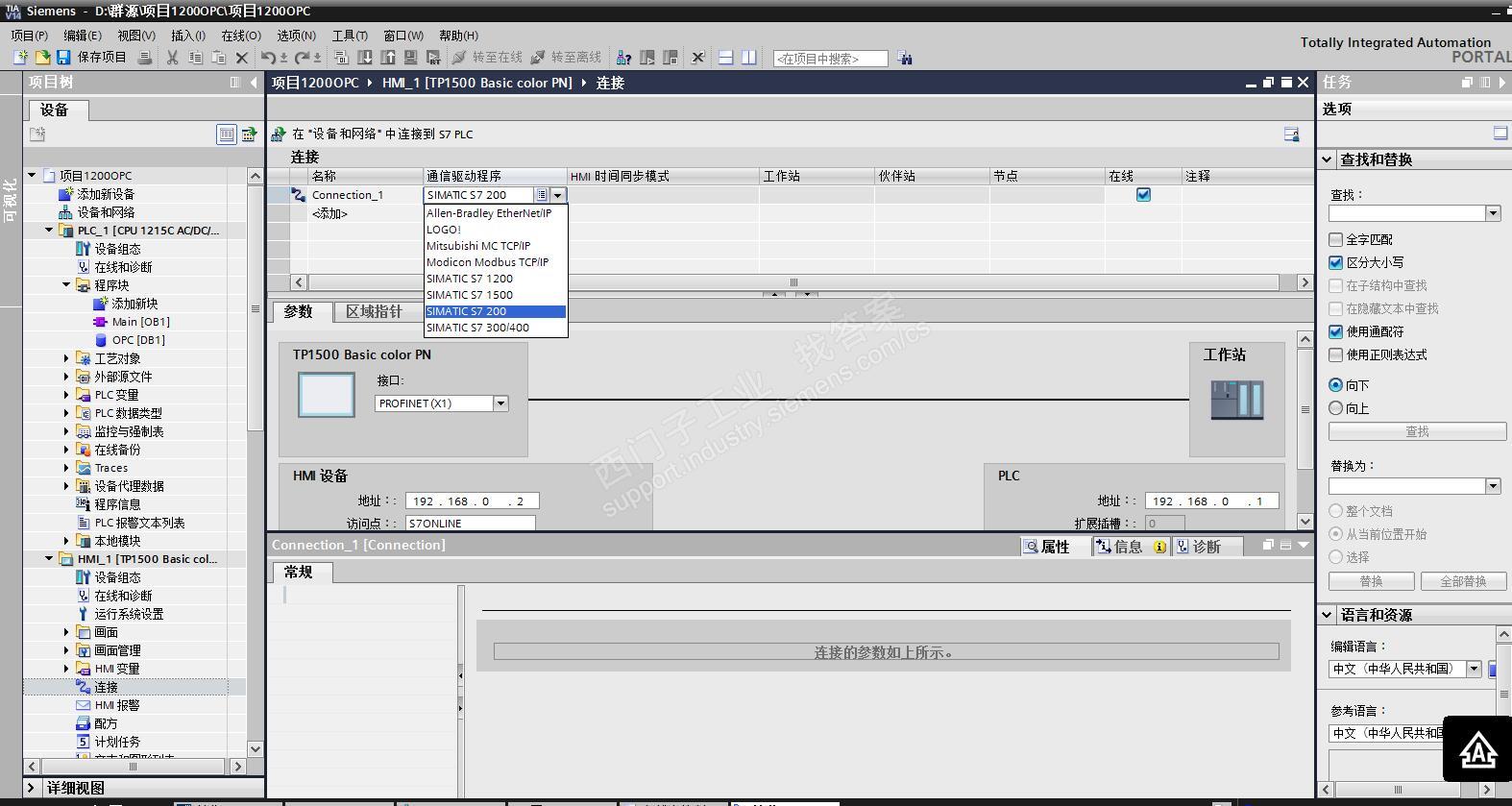This screenshot has height=806, width=1512.
Task: Enable the 全字匹配 checkbox
Action: [1336, 239]
